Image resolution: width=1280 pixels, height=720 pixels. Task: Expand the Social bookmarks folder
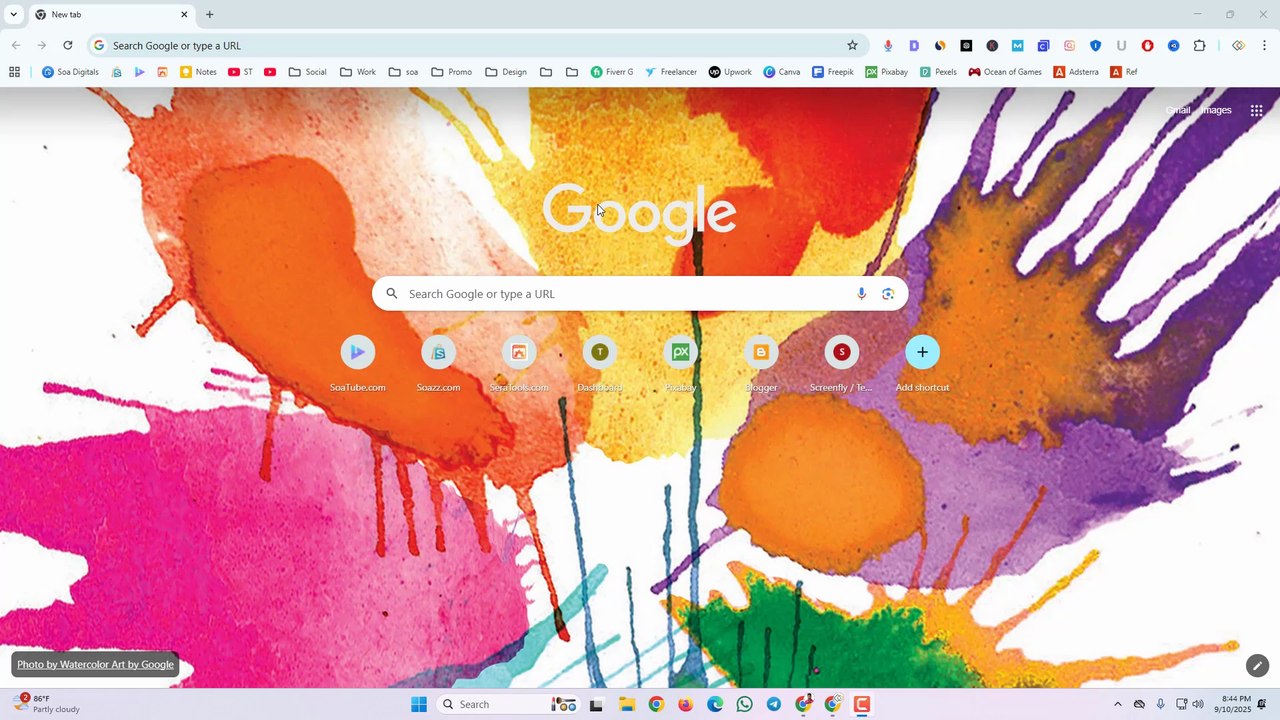click(x=307, y=72)
